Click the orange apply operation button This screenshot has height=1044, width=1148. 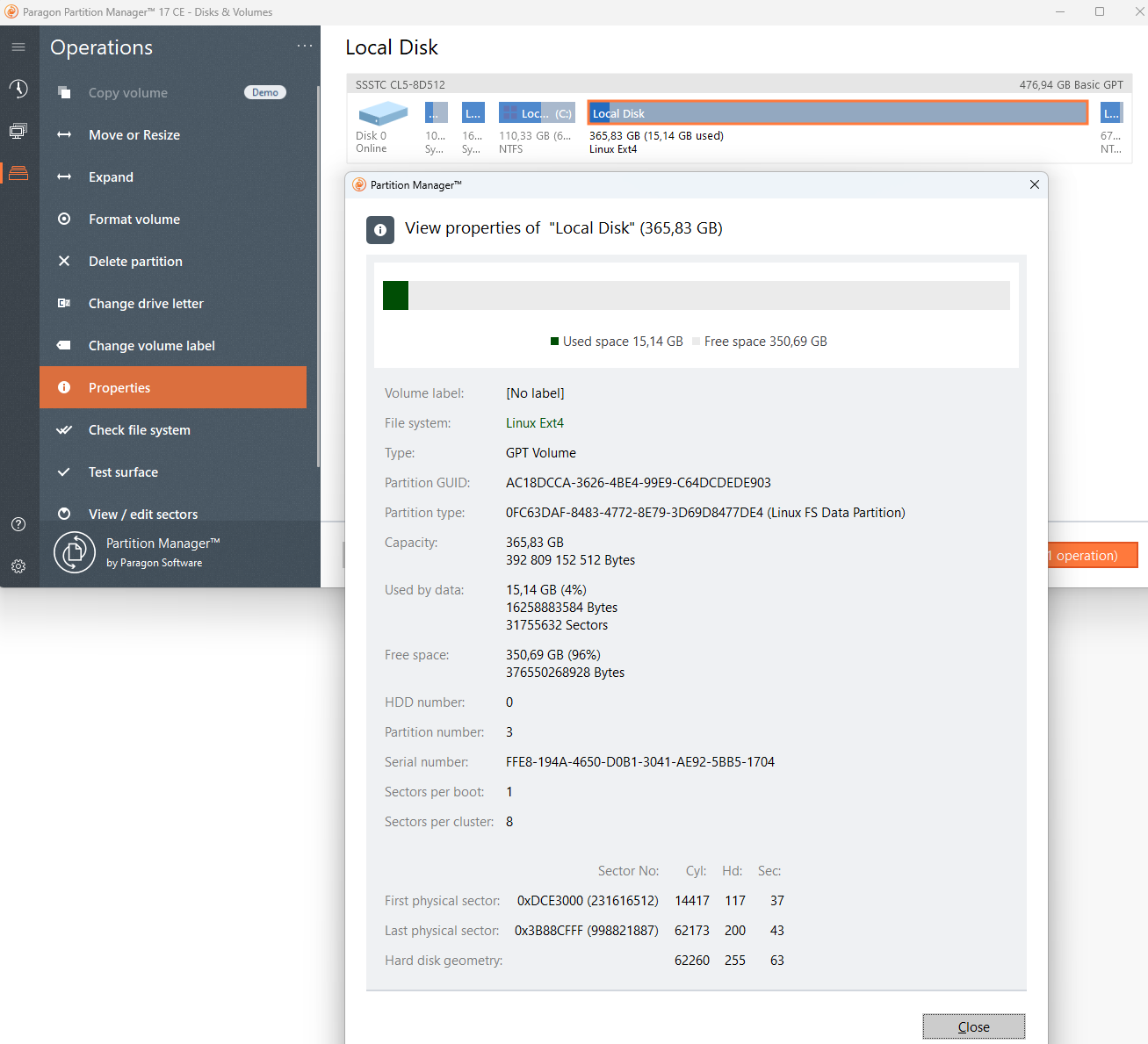pyautogui.click(x=1091, y=555)
